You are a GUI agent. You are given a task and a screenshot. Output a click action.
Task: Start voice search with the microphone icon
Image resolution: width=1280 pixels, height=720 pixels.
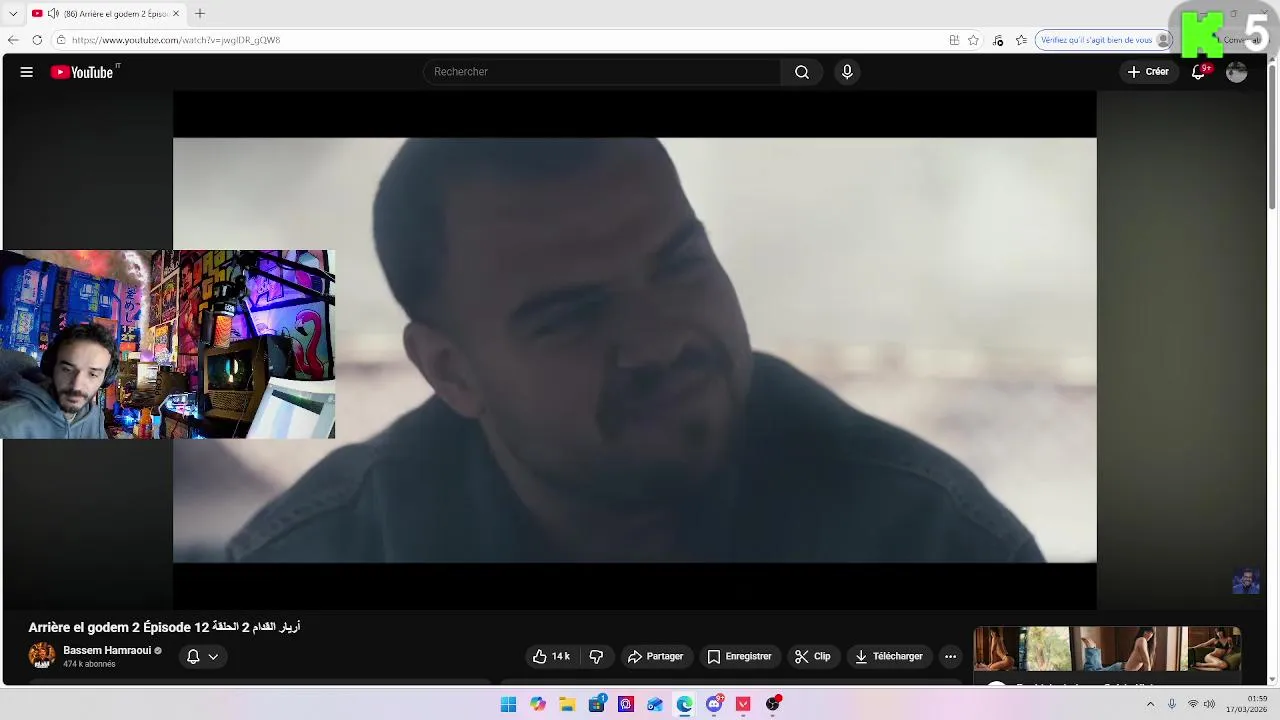tap(847, 72)
